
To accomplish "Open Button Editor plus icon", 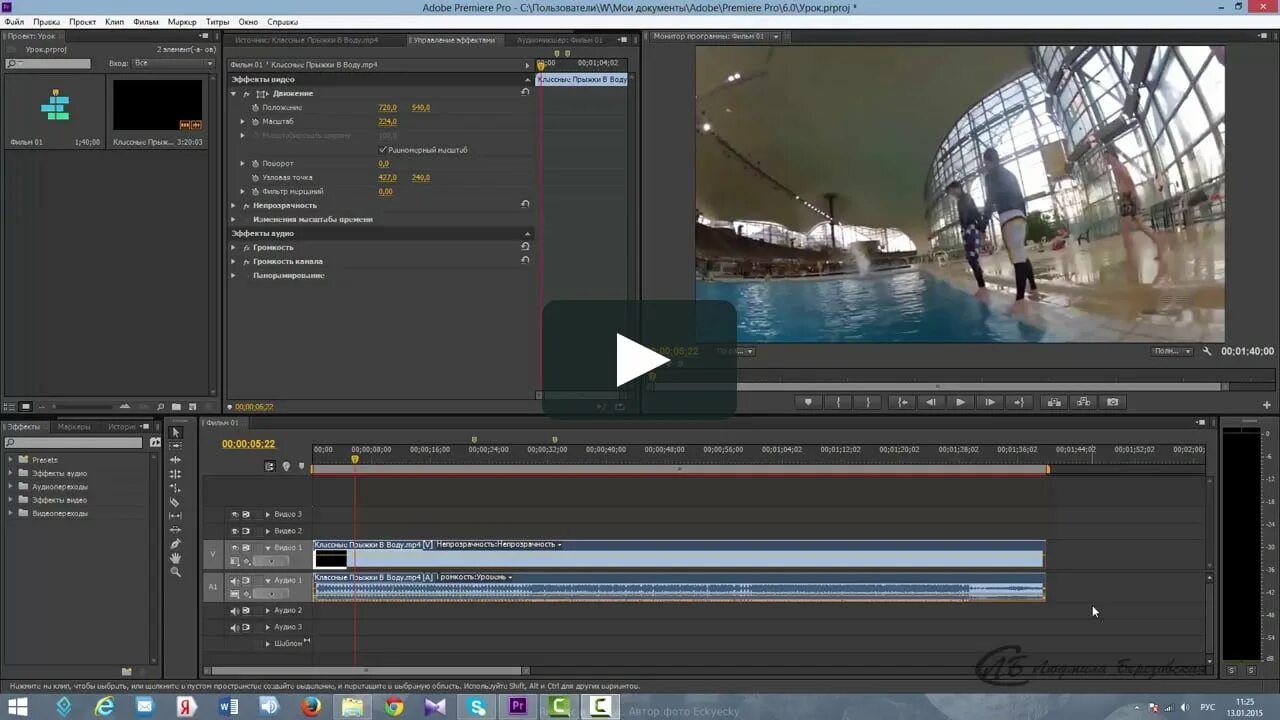I will (1267, 405).
